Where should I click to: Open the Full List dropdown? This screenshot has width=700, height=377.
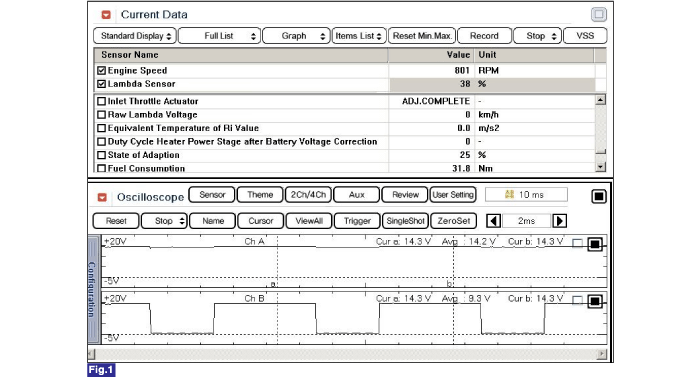tap(219, 36)
